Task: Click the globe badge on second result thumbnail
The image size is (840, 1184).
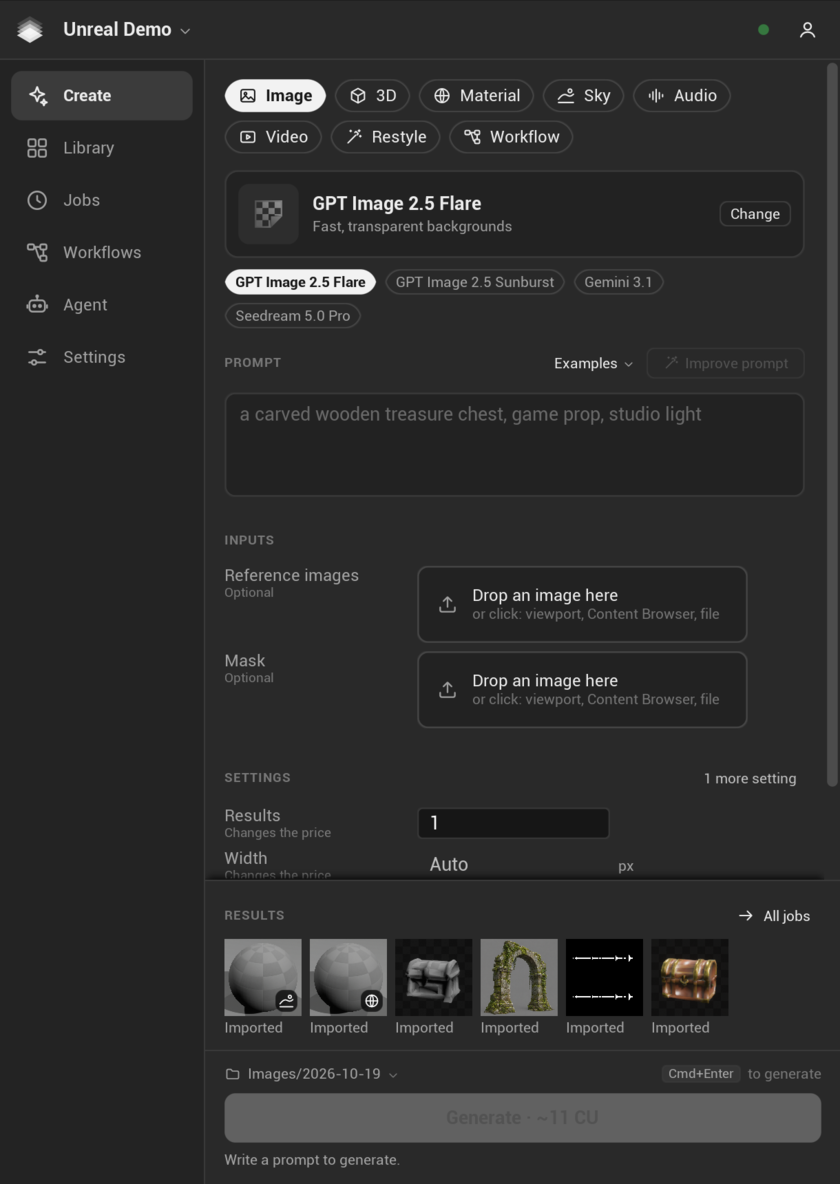Action: [372, 1001]
